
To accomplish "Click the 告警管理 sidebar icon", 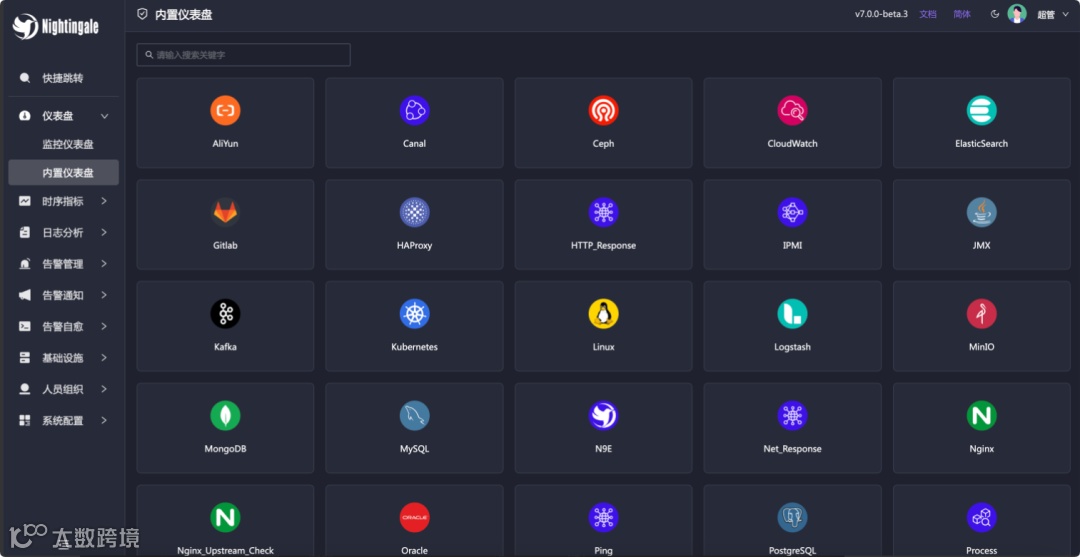I will point(25,264).
